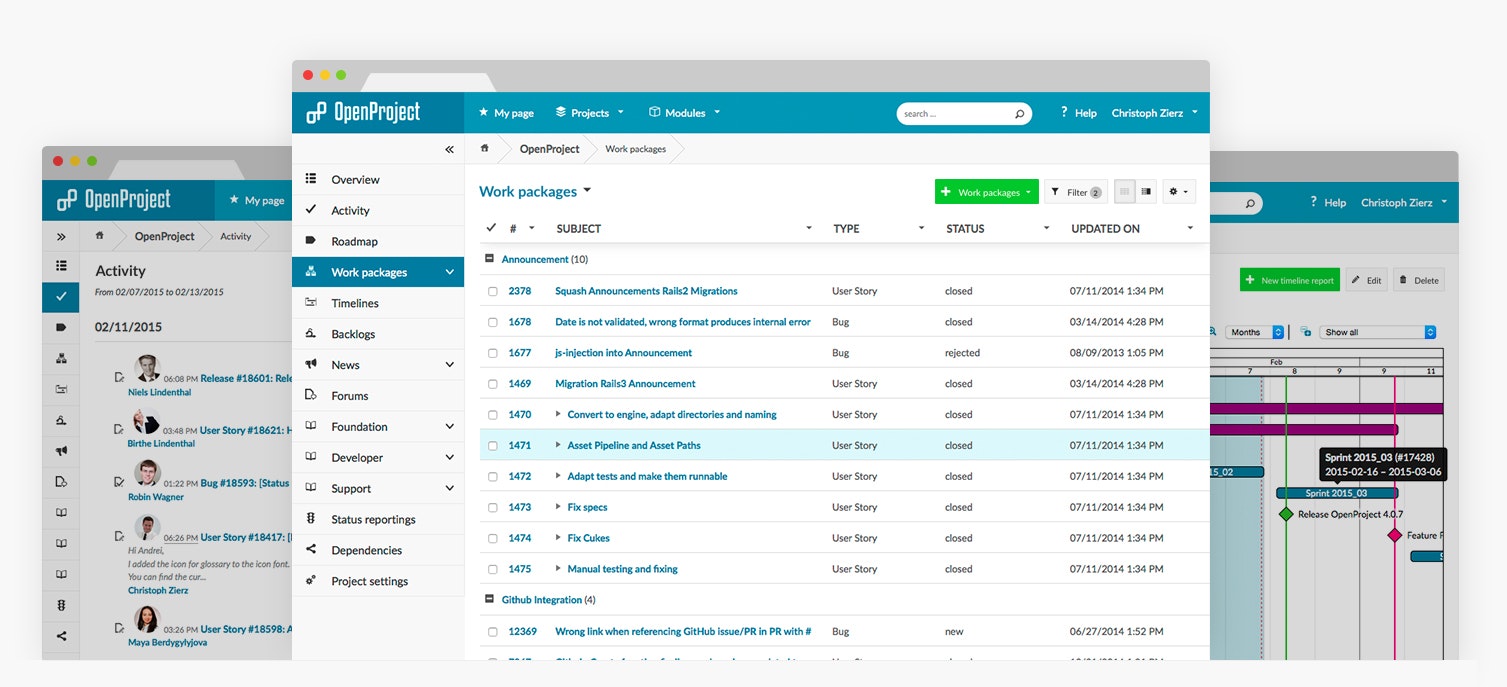The image size is (1507, 687).
Task: Click the pencil icon on the Edit button
Action: coord(1356,280)
